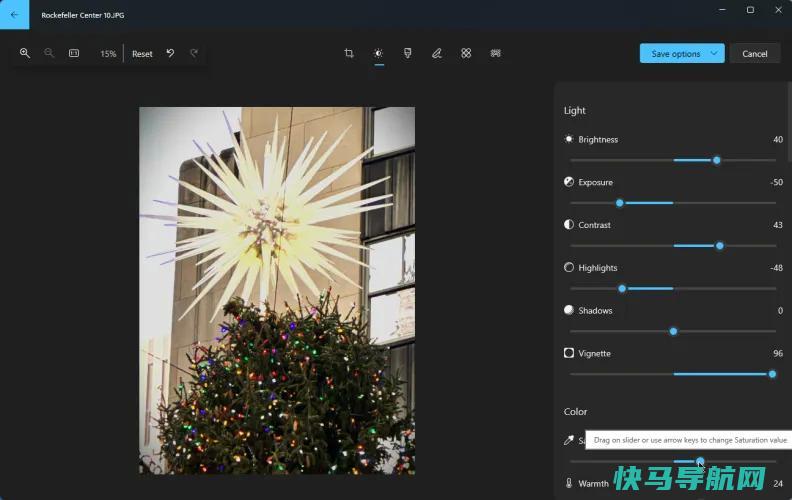The image size is (792, 500).
Task: Click the Color section heading
Action: [575, 412]
